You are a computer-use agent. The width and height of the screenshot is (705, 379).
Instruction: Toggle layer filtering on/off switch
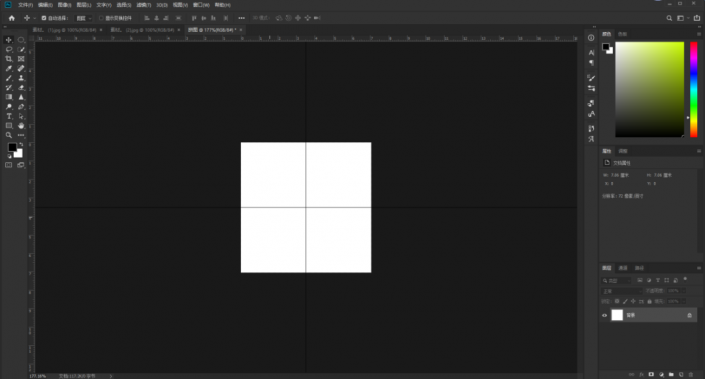(685, 279)
